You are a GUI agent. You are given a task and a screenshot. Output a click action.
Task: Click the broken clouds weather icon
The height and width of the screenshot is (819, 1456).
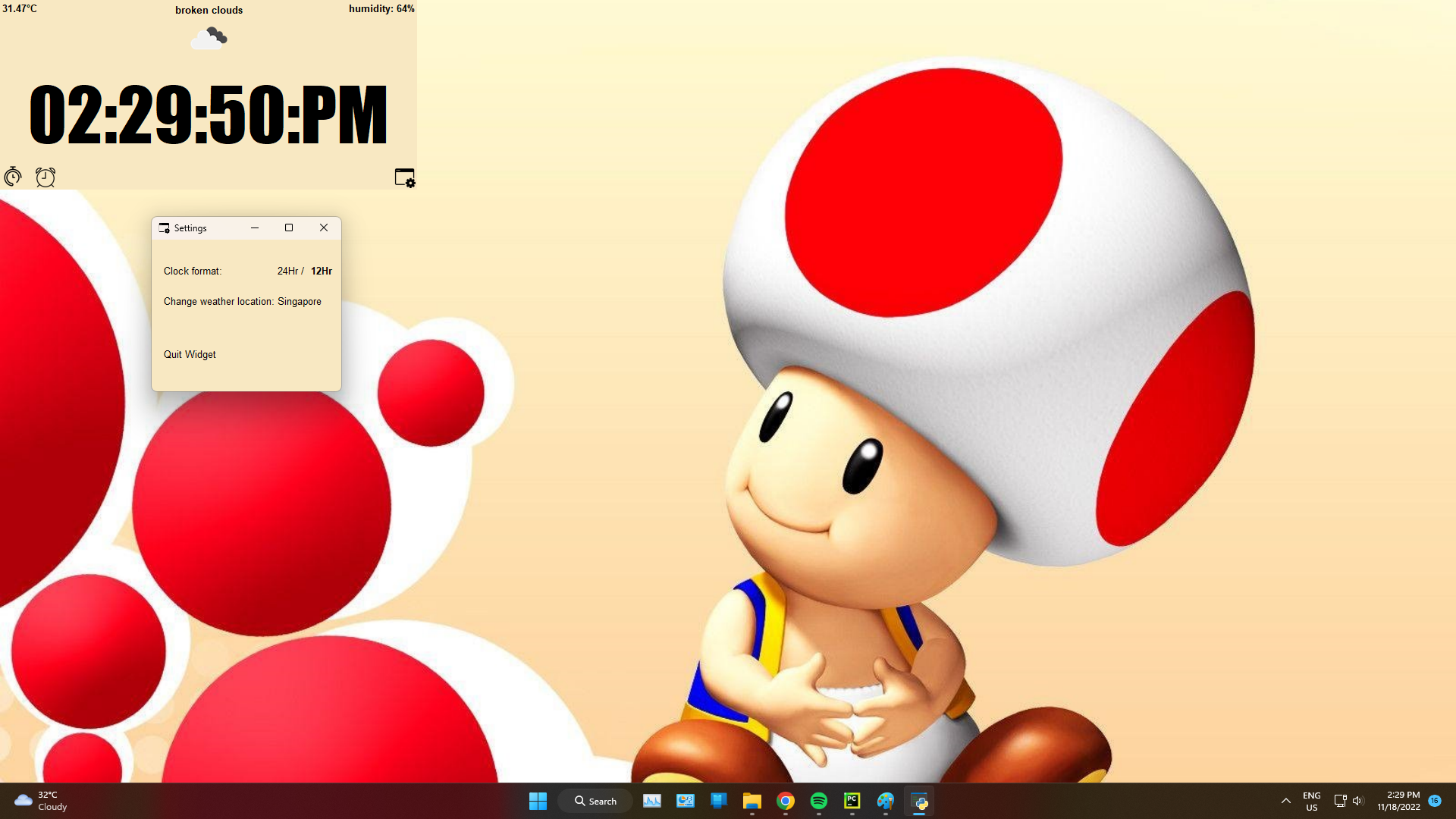pyautogui.click(x=209, y=37)
